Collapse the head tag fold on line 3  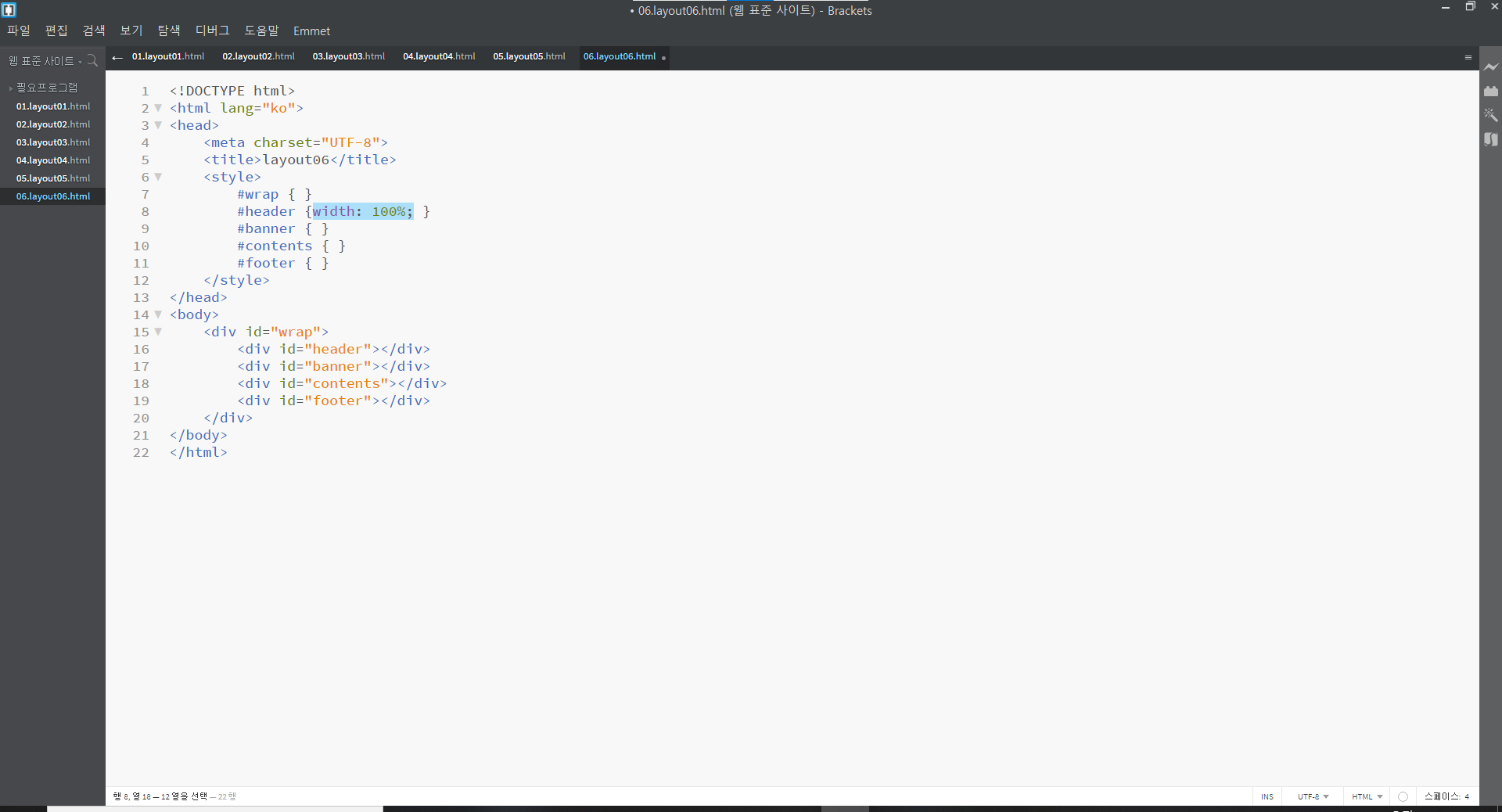click(158, 125)
